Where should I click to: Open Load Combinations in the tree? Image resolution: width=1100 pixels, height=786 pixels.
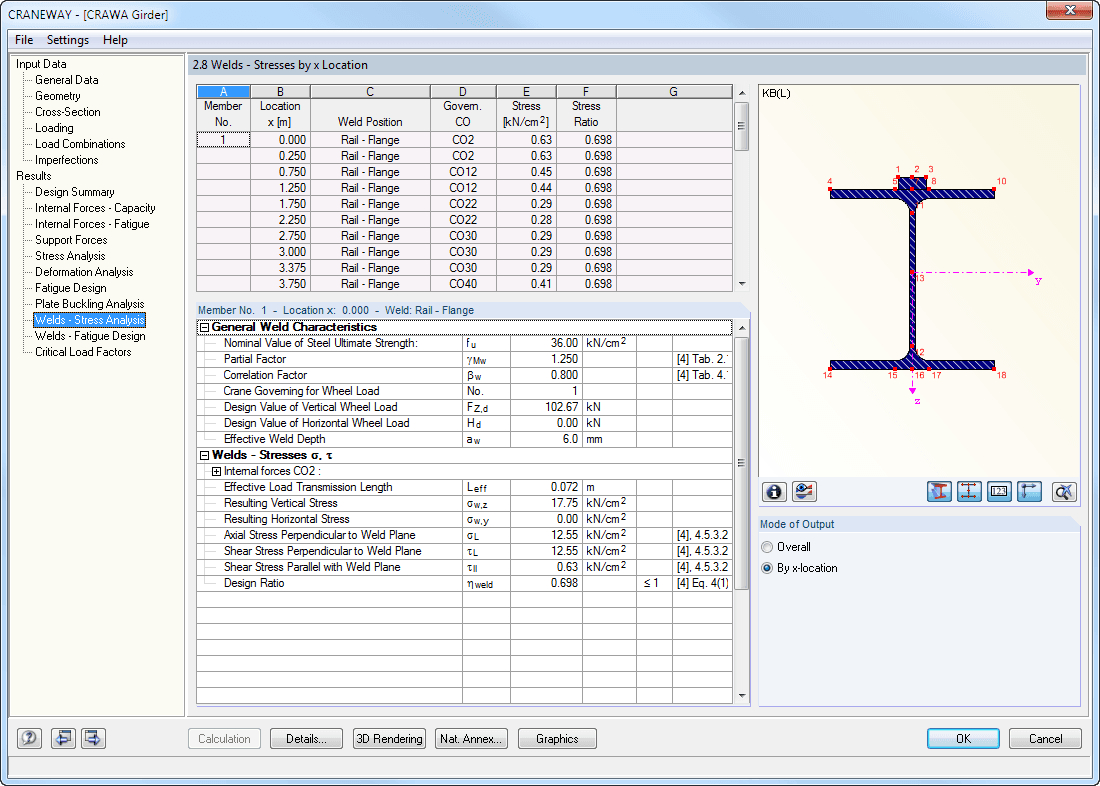(x=80, y=144)
